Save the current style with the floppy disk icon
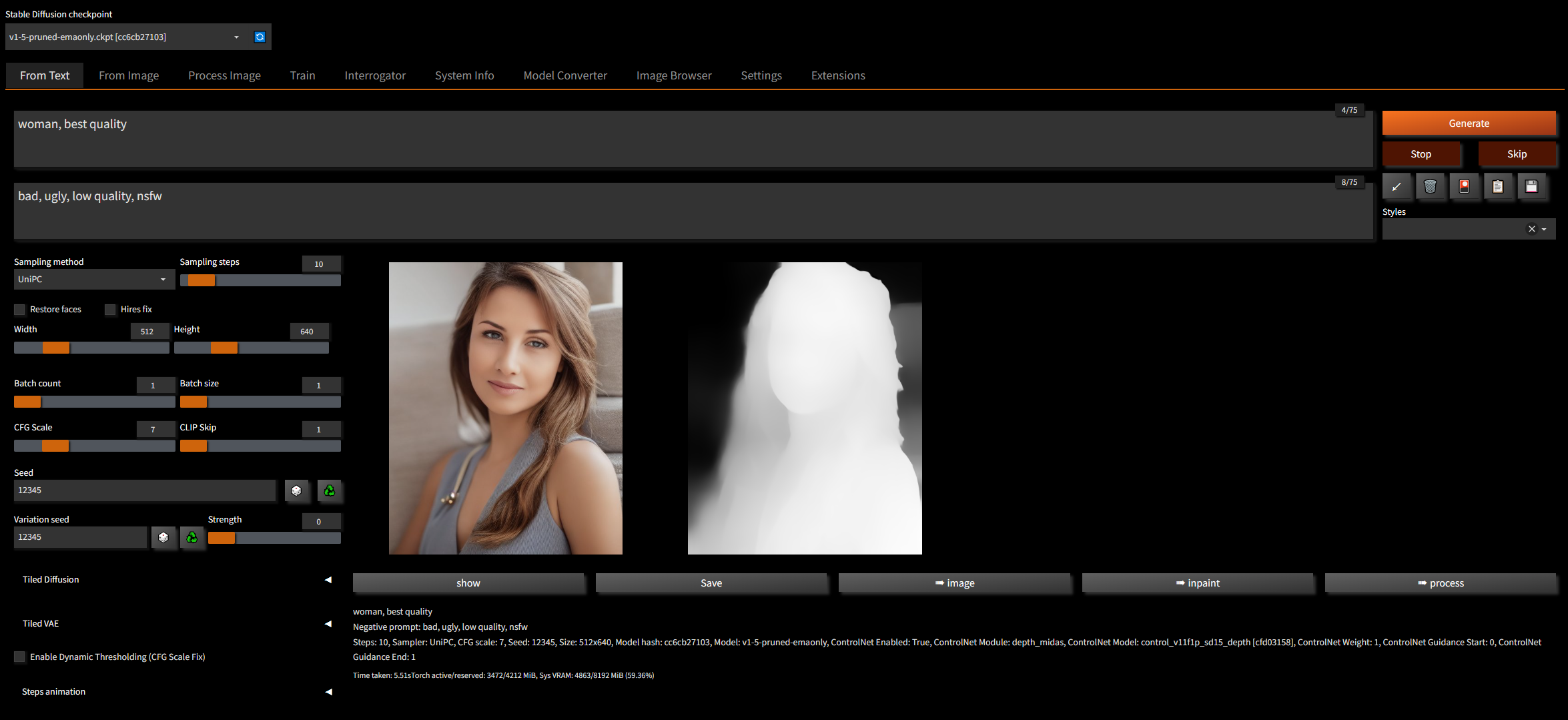The height and width of the screenshot is (720, 1568). (1533, 187)
